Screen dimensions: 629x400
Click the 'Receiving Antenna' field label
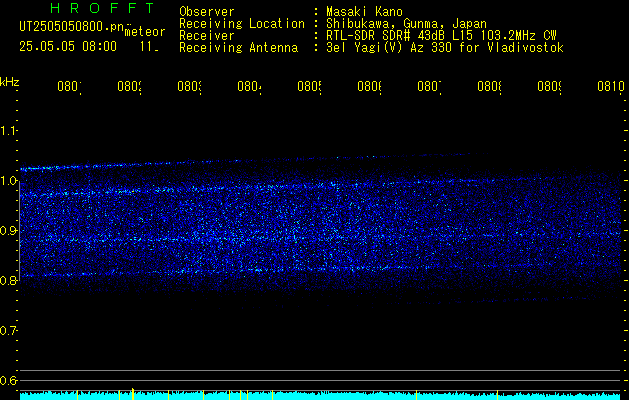[x=239, y=48]
